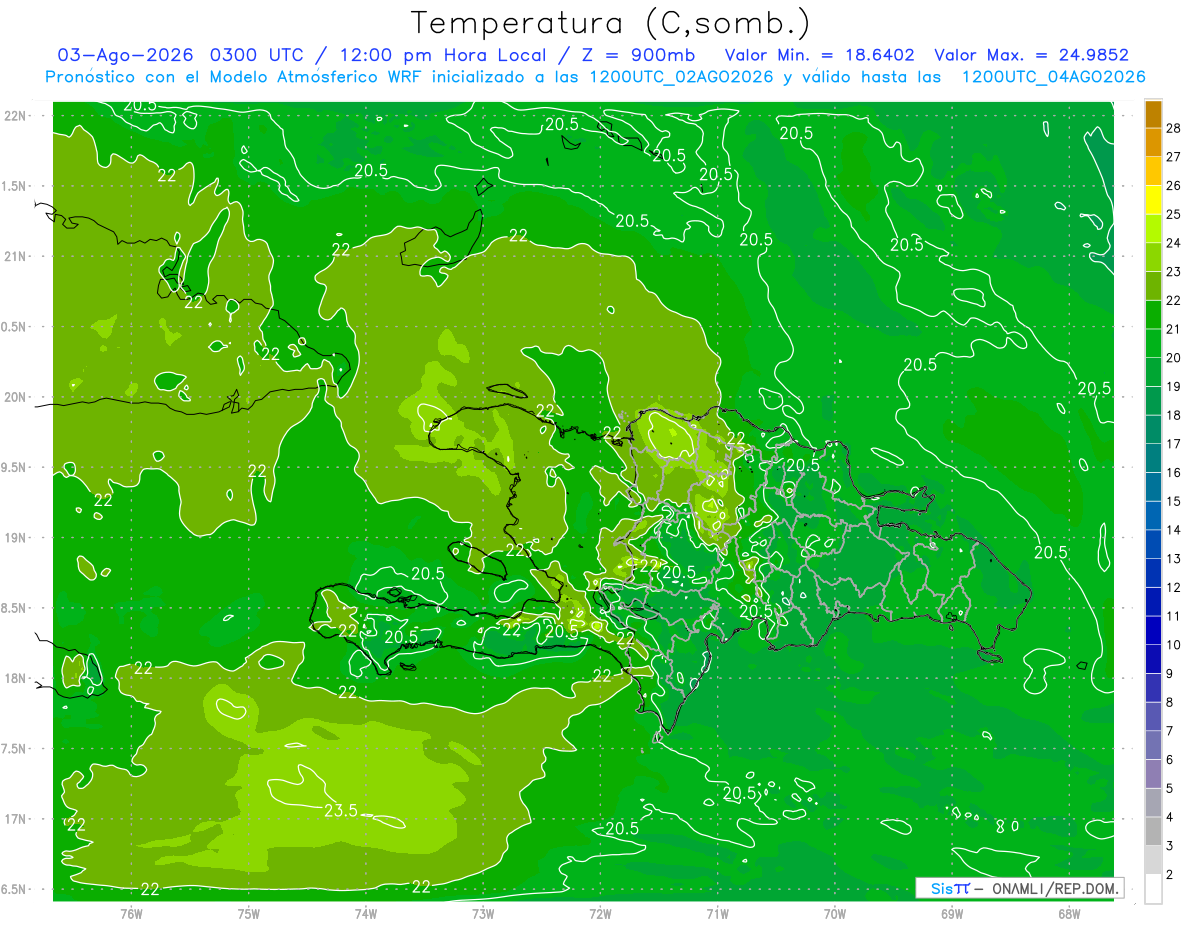Image resolution: width=1200 pixels, height=927 pixels.
Task: Click the color scale value "26"
Action: pos(1173,185)
